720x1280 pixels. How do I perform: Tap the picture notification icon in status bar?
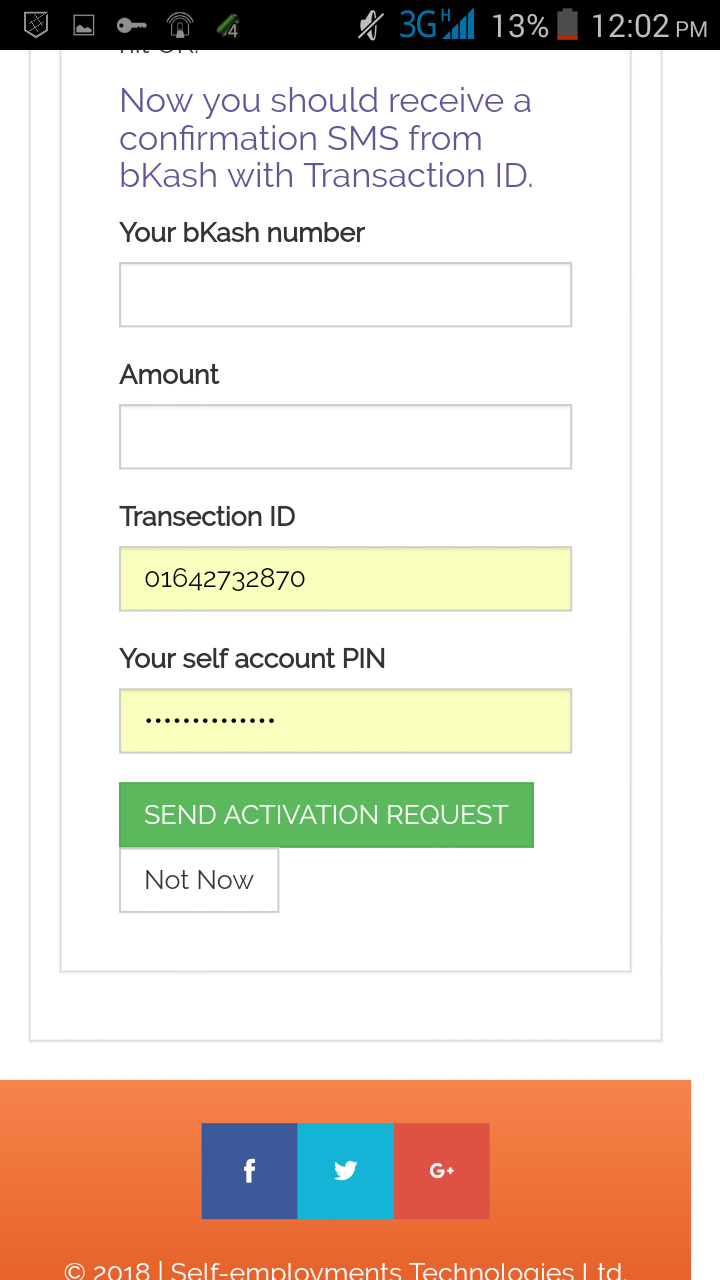pyautogui.click(x=84, y=25)
